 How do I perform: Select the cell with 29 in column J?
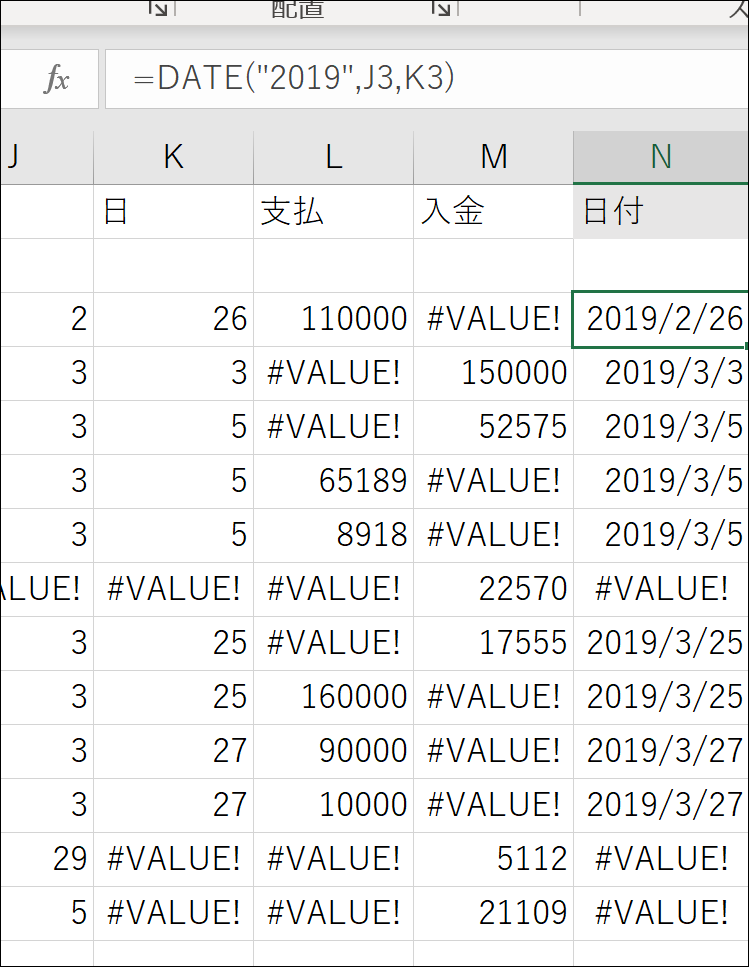pos(47,859)
